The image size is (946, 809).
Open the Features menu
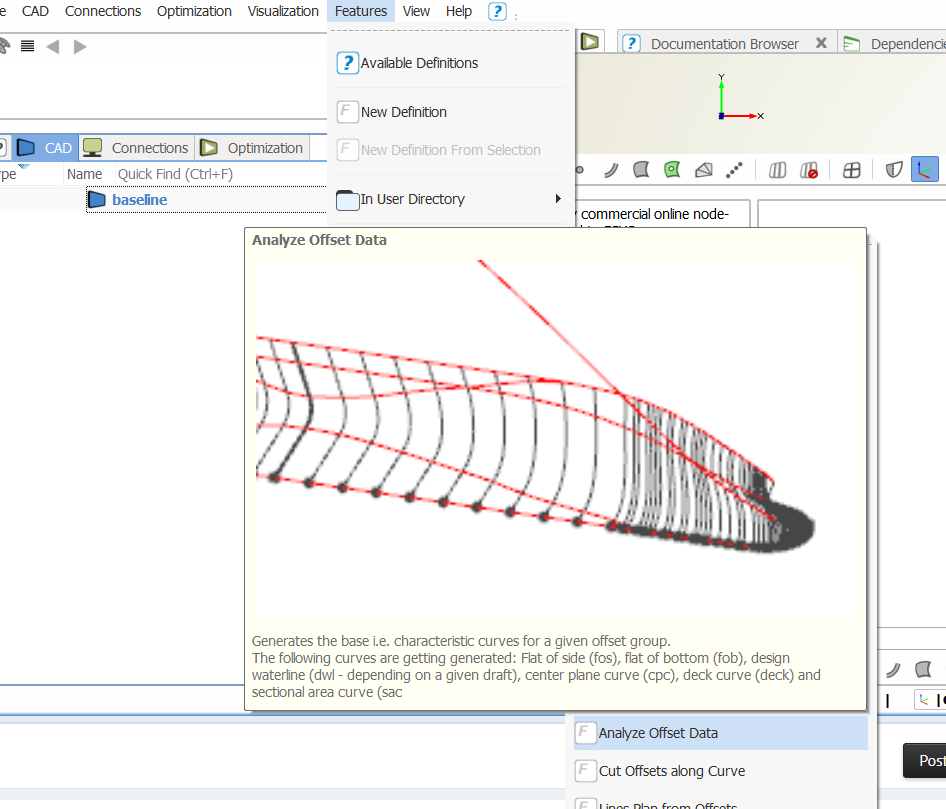[x=360, y=11]
